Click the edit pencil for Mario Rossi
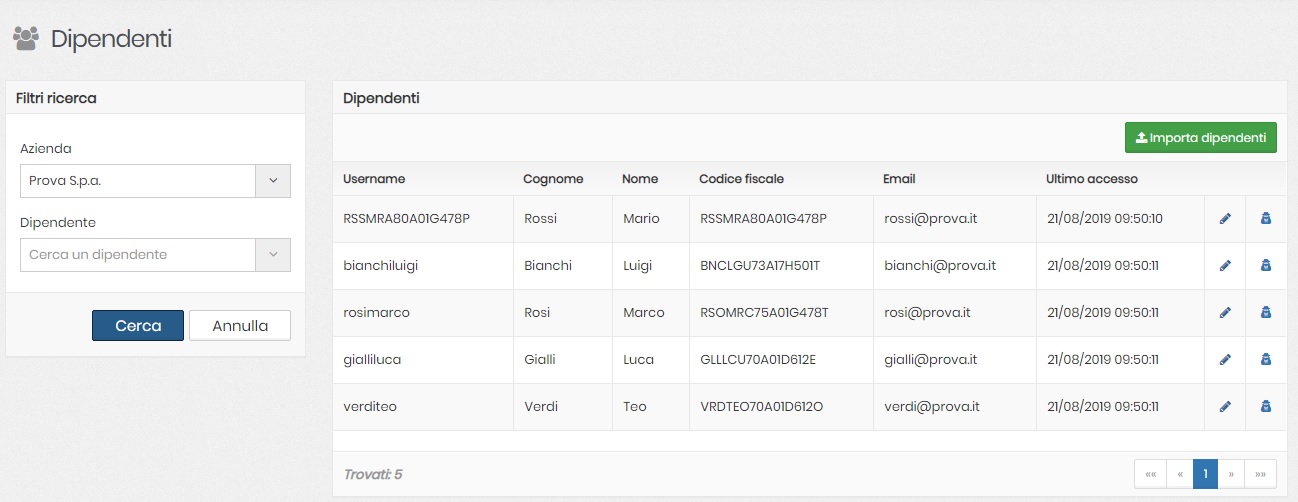Screen dimensions: 1298x502 1225,219
